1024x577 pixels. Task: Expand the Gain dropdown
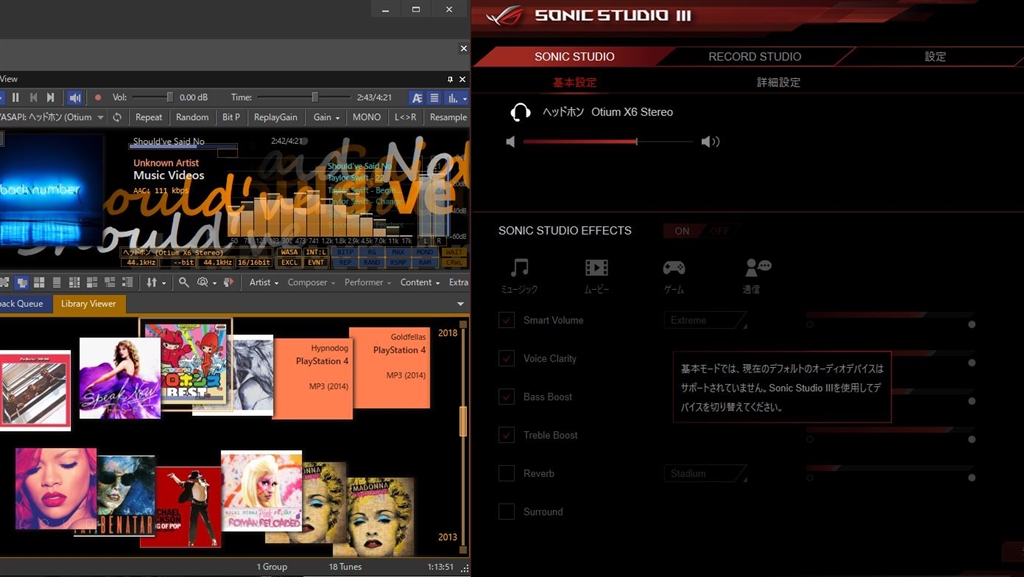pyautogui.click(x=325, y=117)
